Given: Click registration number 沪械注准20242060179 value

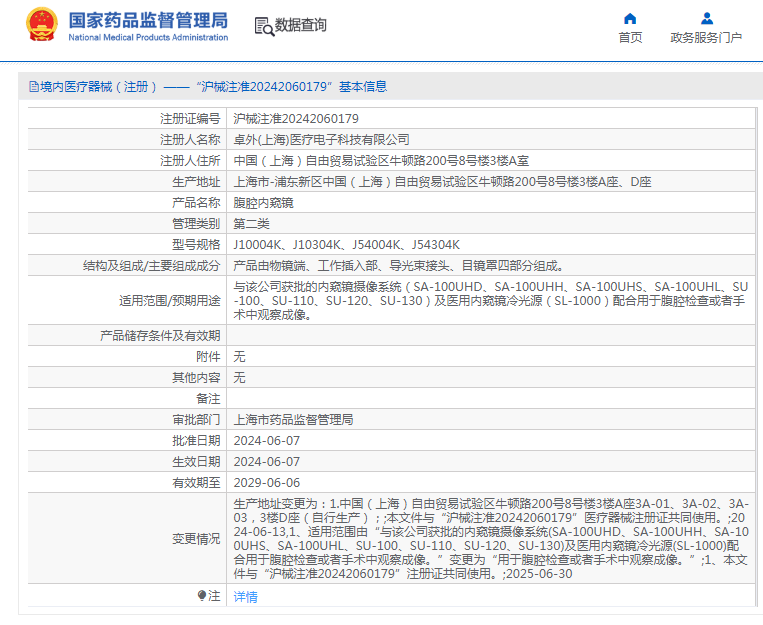Looking at the screenshot, I should (x=296, y=119).
